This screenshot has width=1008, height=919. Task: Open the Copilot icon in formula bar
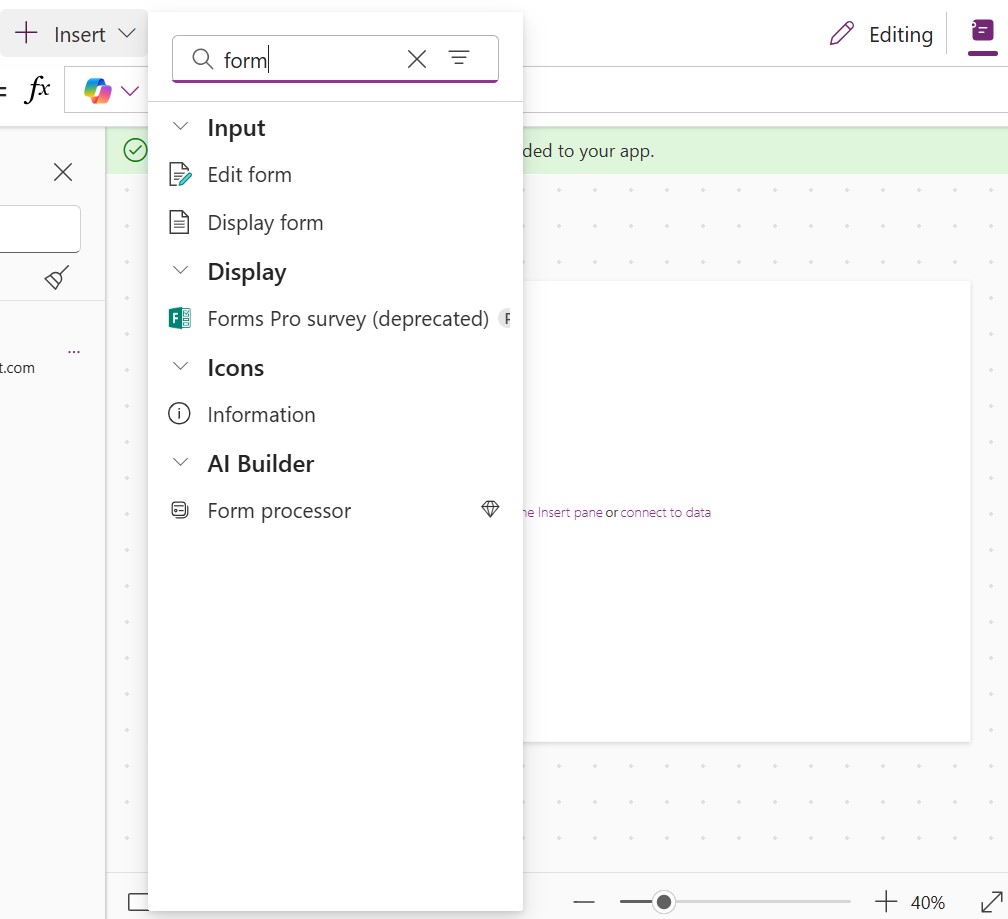[x=98, y=91]
